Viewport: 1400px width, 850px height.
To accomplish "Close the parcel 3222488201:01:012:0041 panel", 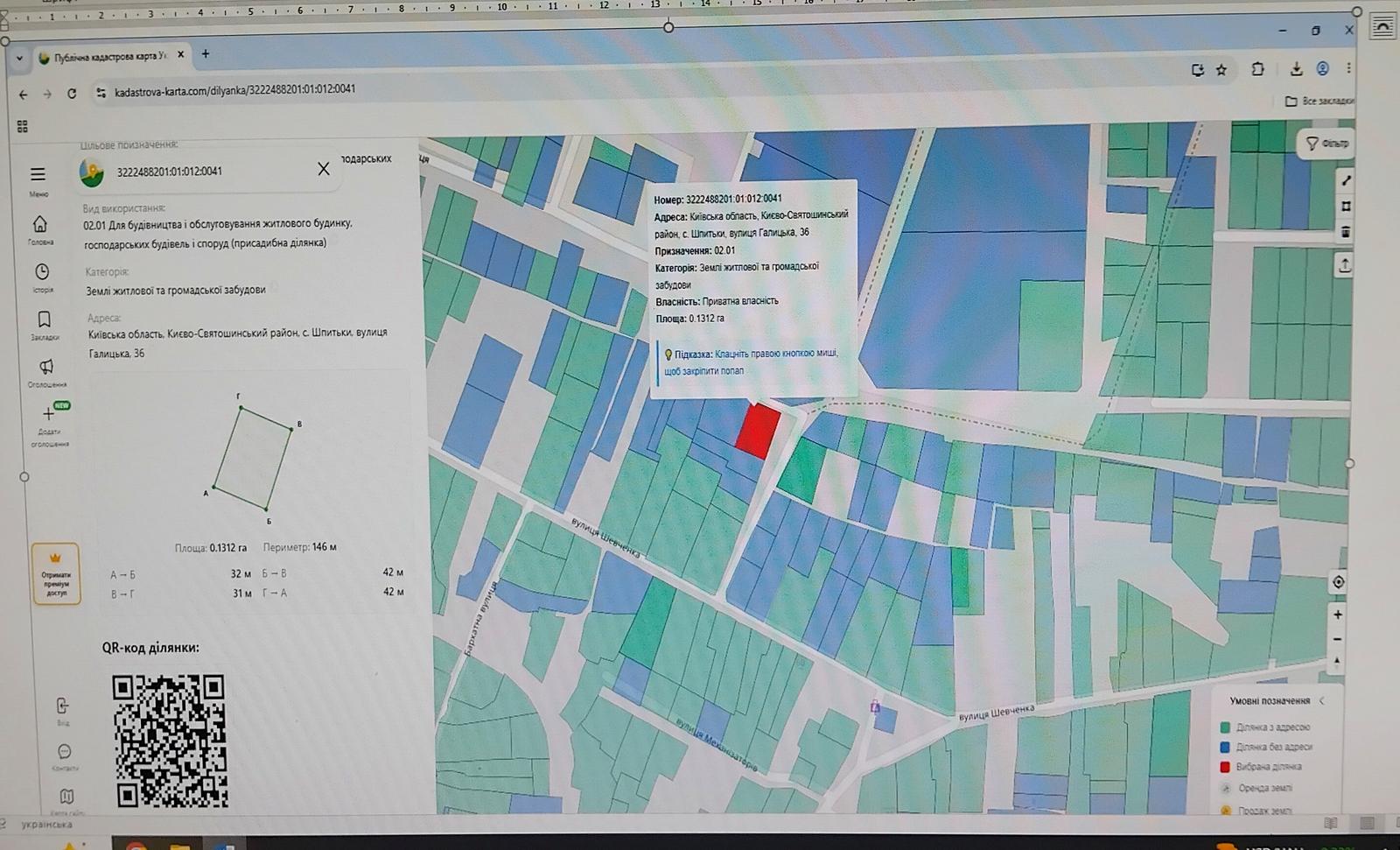I will coord(324,169).
